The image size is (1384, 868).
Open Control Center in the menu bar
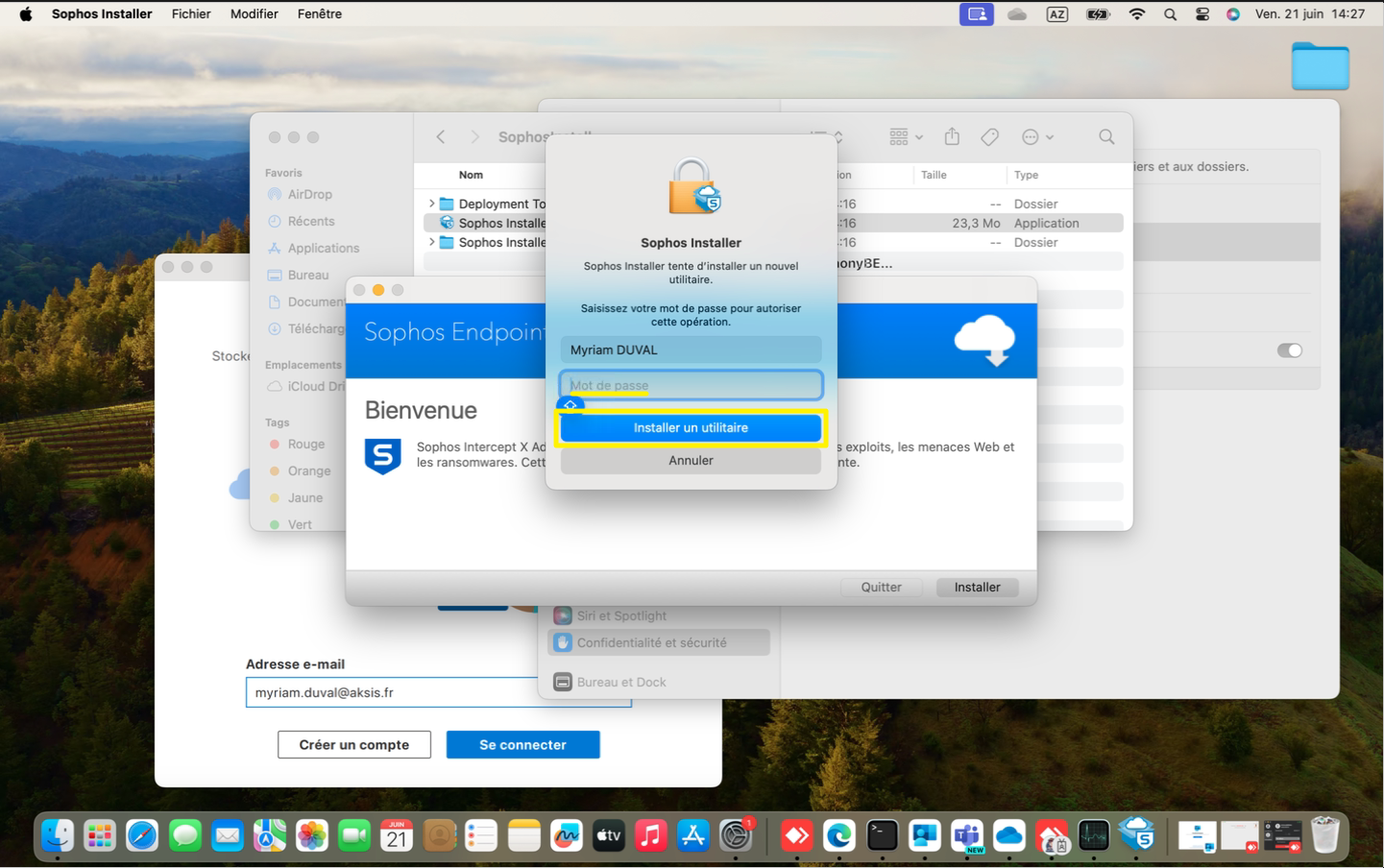[x=1202, y=14]
